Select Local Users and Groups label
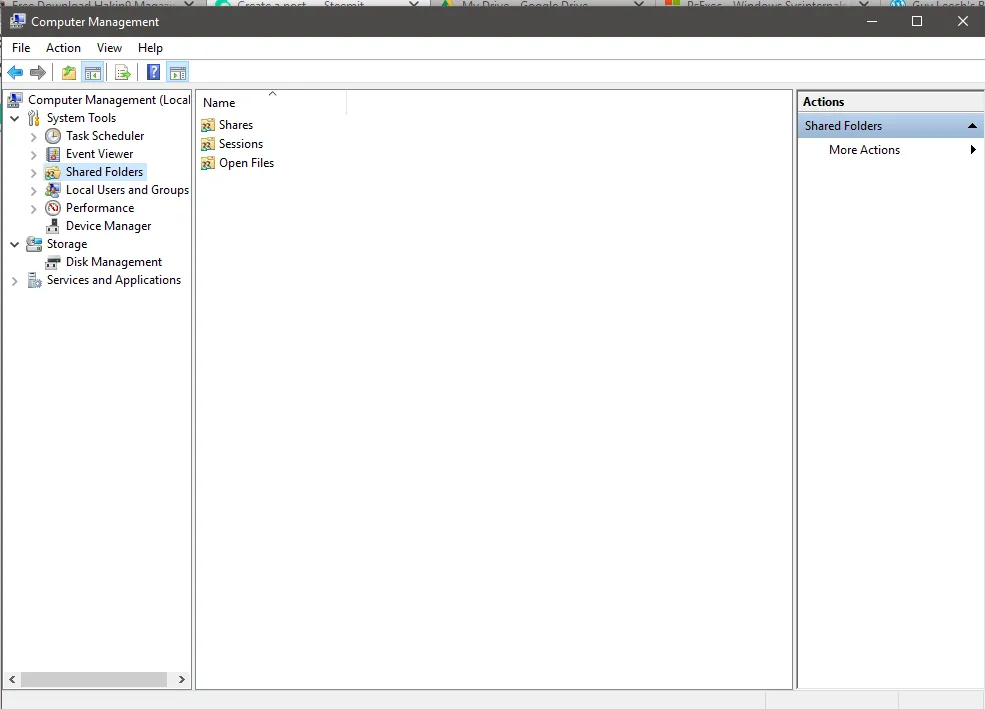The image size is (985, 709). point(127,190)
